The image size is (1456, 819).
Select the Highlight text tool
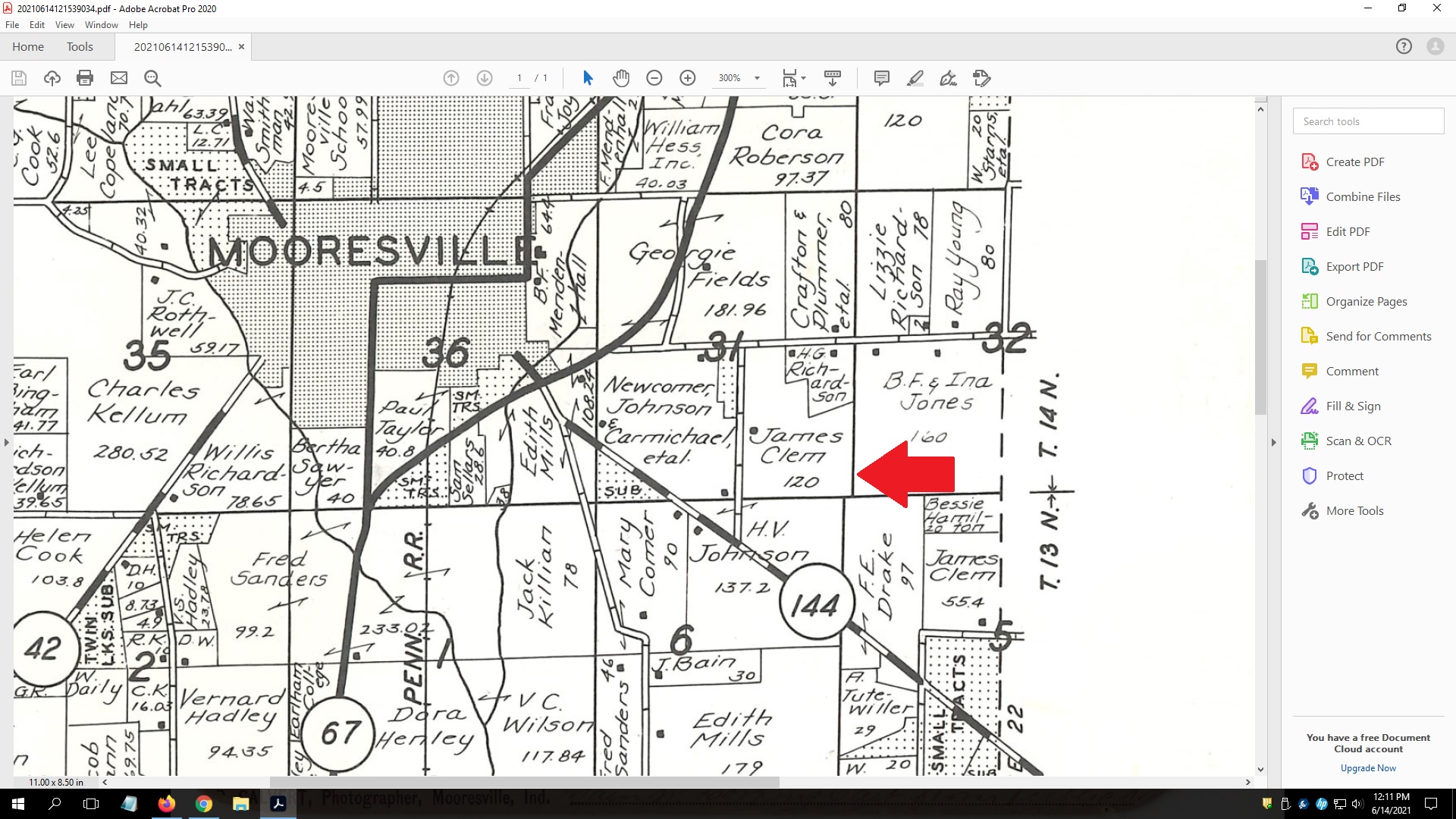pos(915,77)
